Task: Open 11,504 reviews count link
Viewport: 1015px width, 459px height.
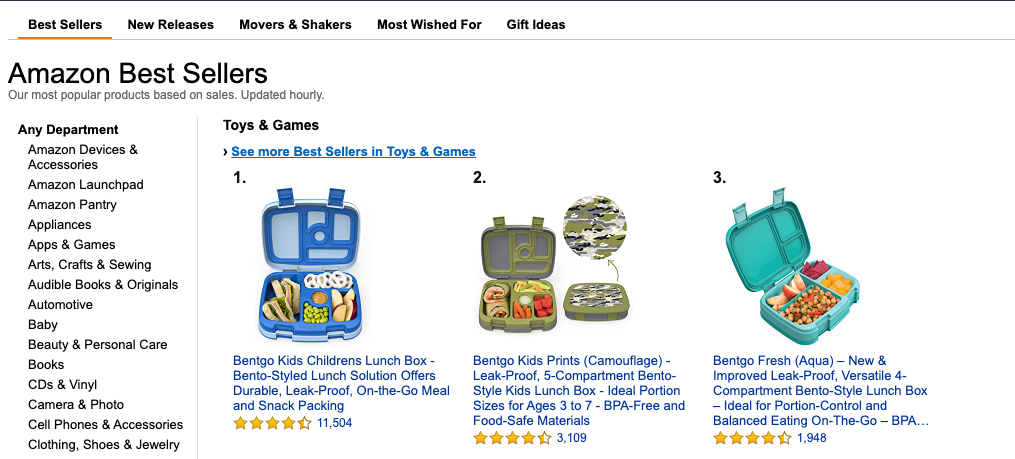Action: tap(334, 423)
